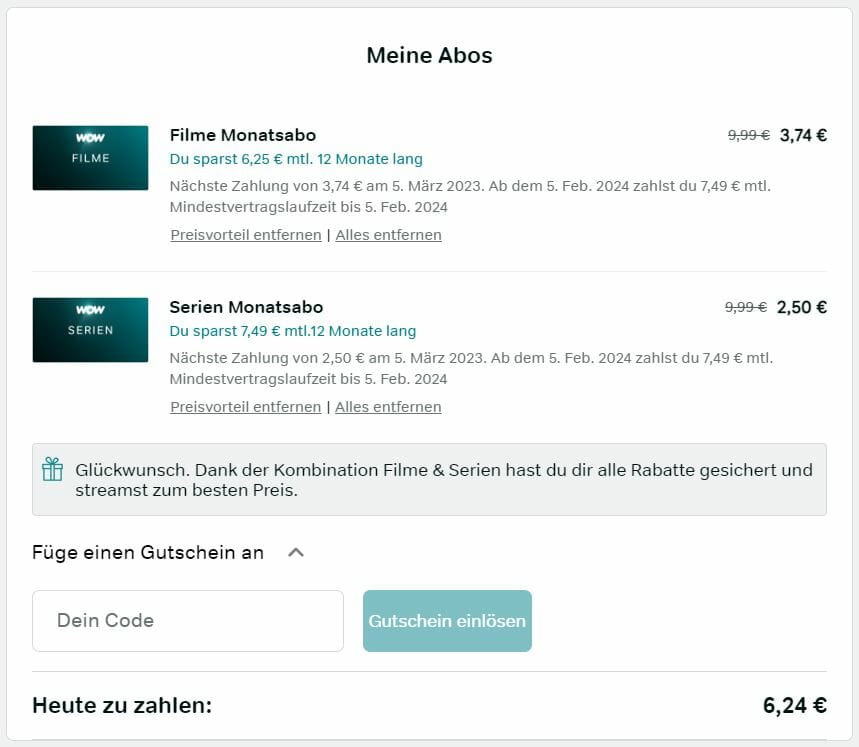Click the total amount 6,24 €
Screen dimensions: 859x747
click(x=794, y=705)
